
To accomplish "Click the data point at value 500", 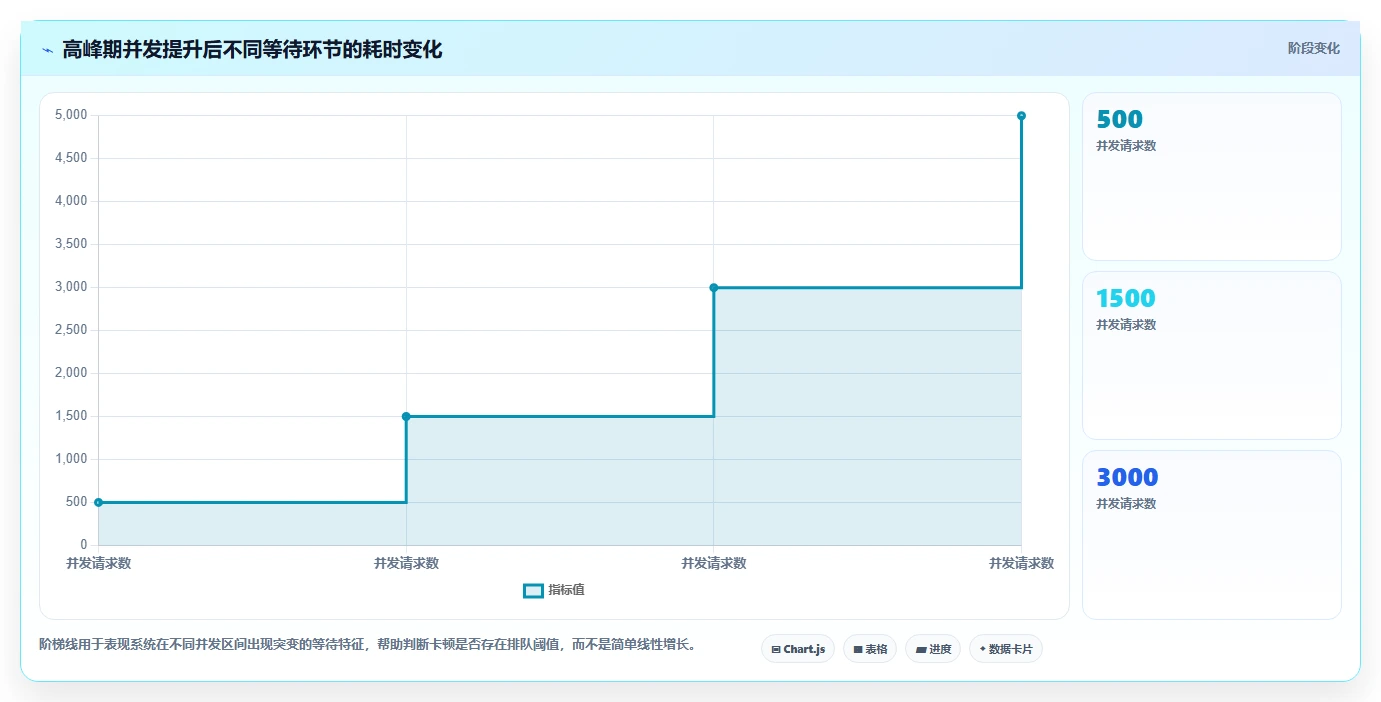I will tap(98, 502).
